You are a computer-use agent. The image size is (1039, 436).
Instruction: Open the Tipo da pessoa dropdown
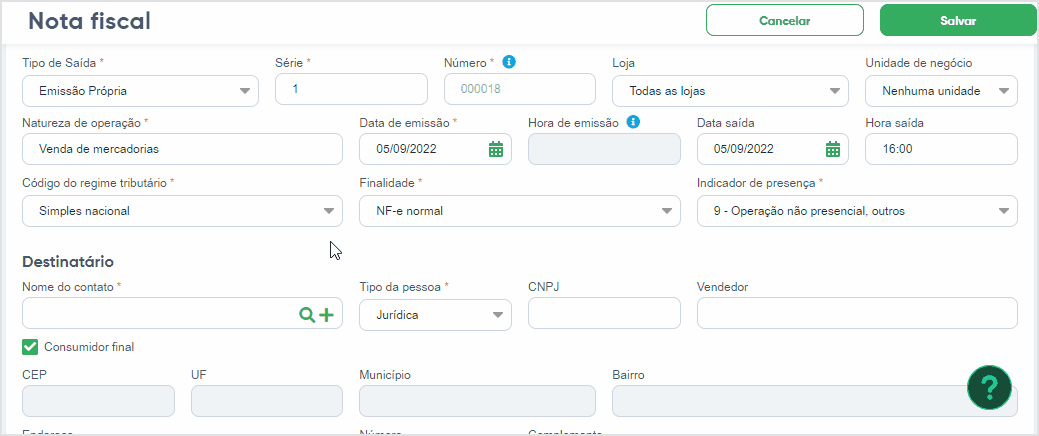point(435,314)
